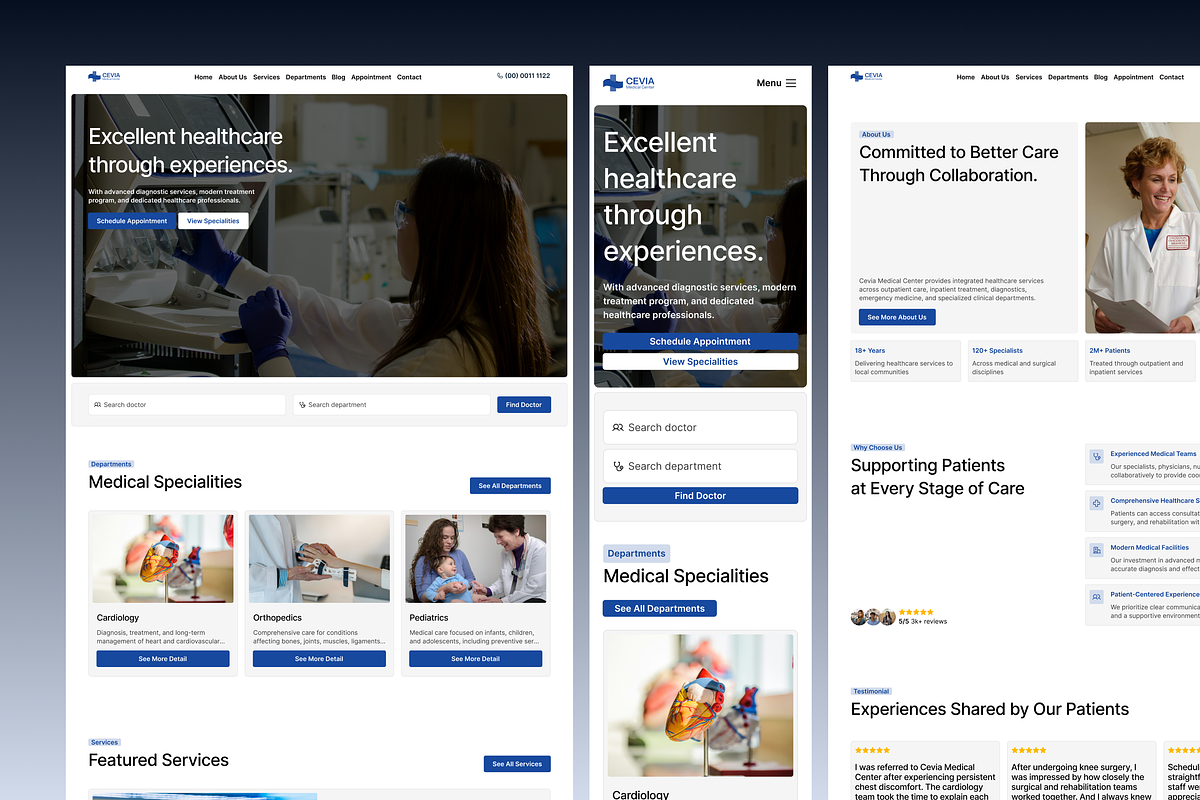Click the Cevia Medical Center logo in the mobile view
Screen dimensions: 1200x800
click(x=628, y=83)
